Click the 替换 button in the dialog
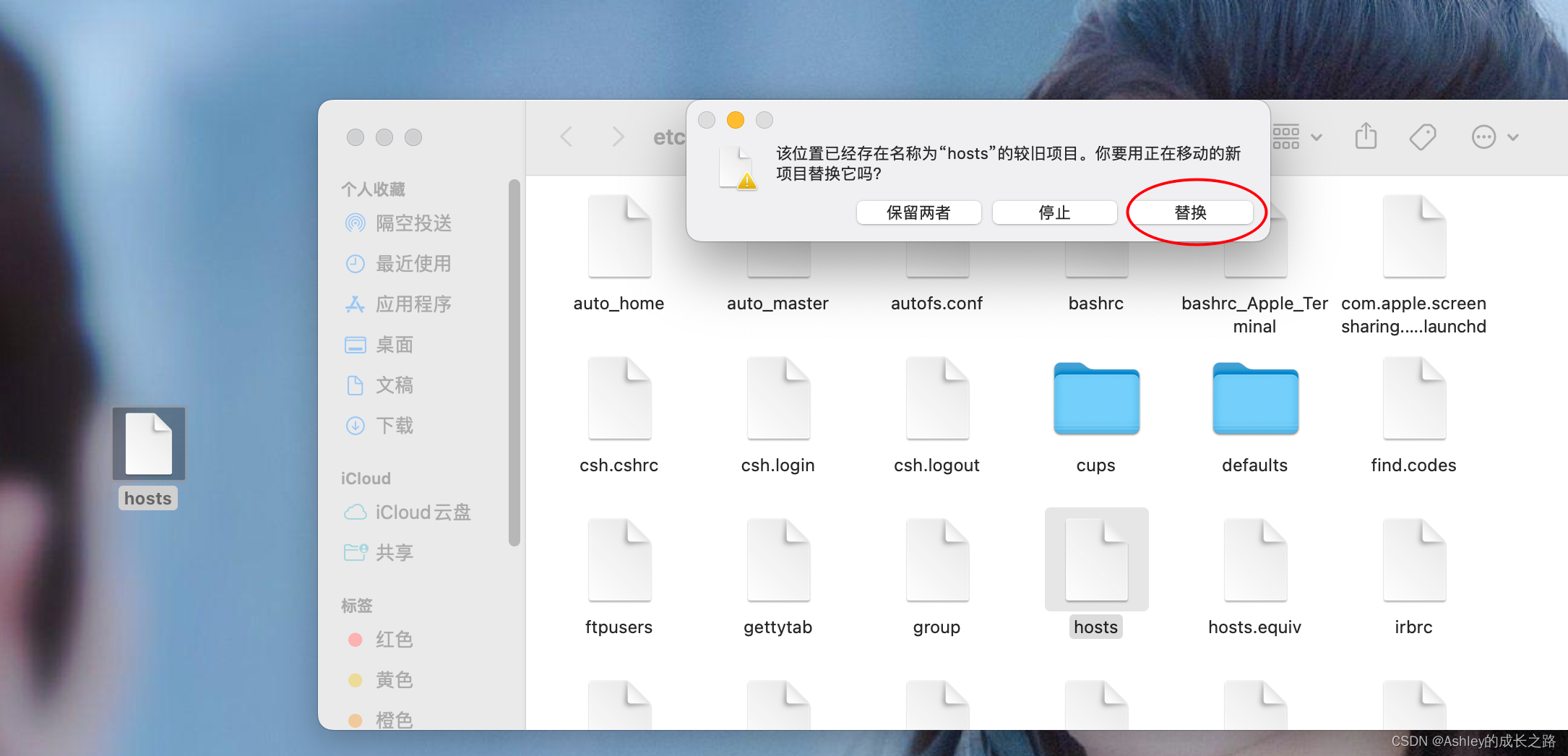Image resolution: width=1568 pixels, height=756 pixels. tap(1192, 212)
